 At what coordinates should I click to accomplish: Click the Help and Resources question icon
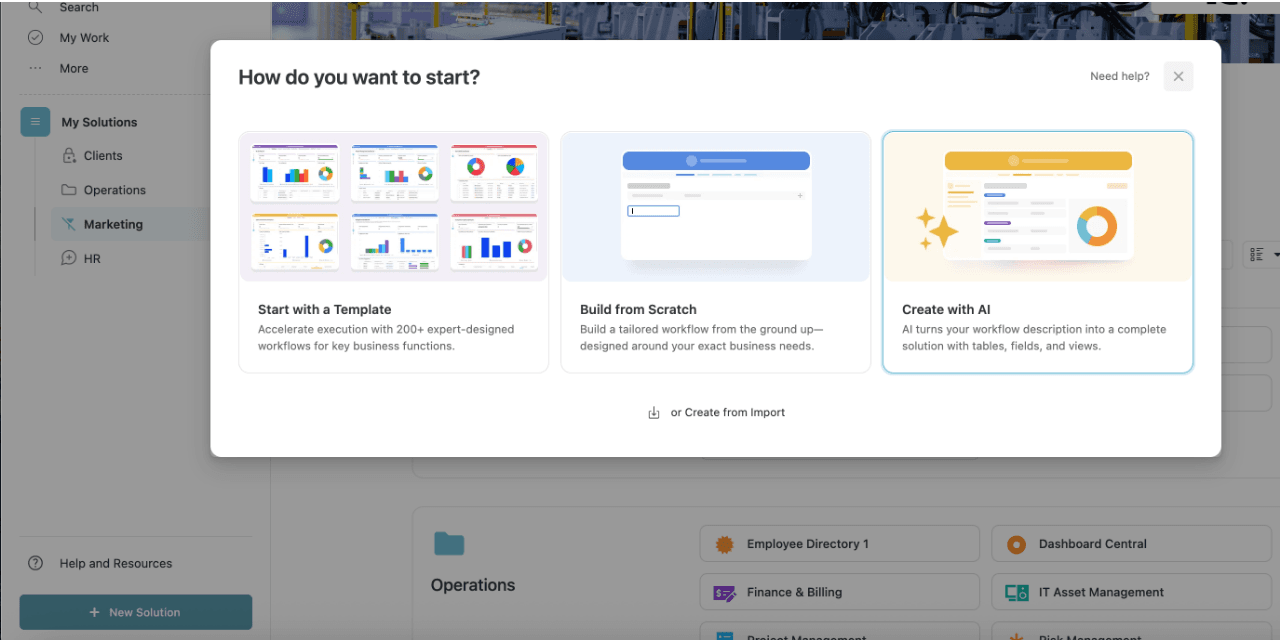(x=35, y=563)
